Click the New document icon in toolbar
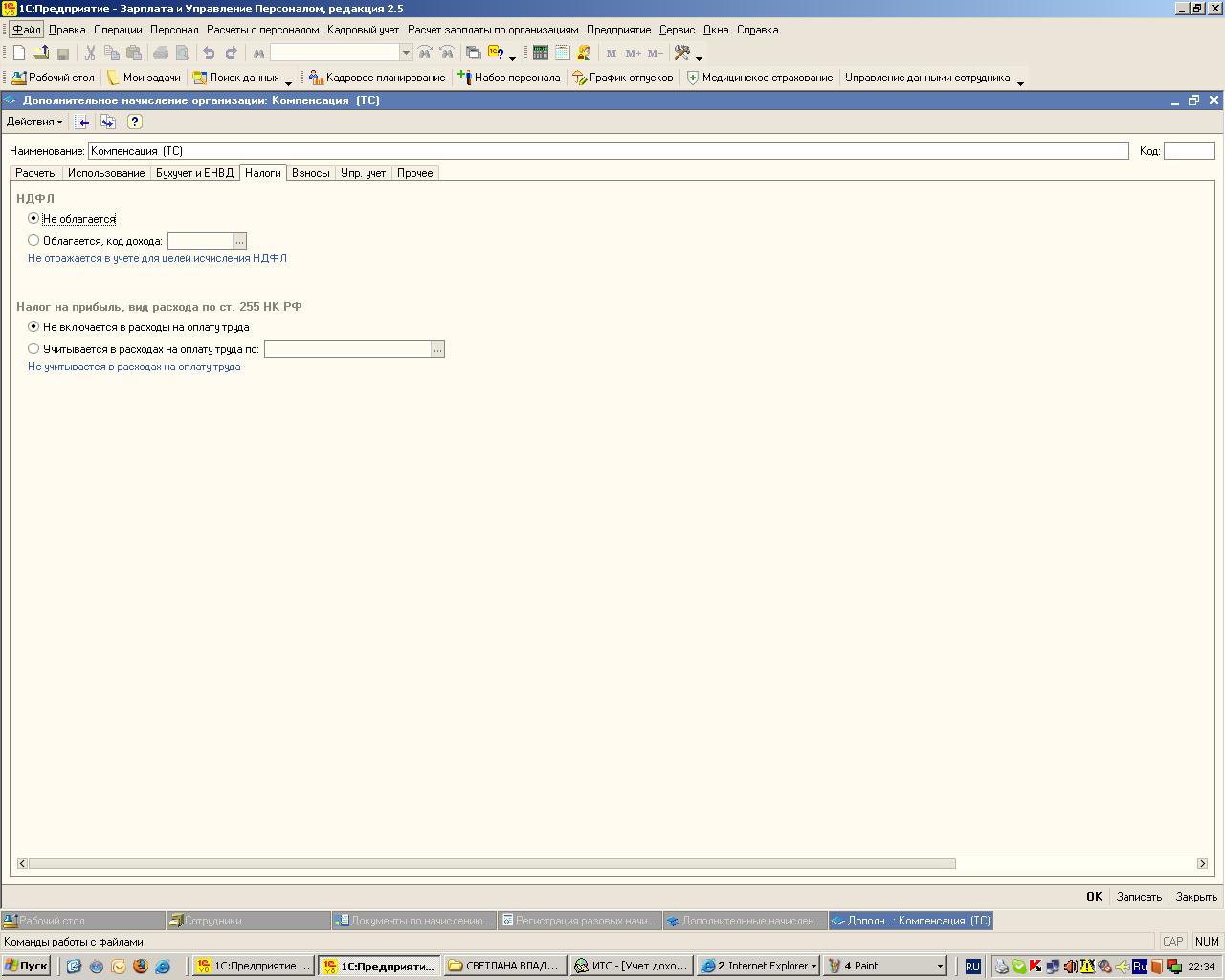The height and width of the screenshot is (980, 1225). click(19, 54)
